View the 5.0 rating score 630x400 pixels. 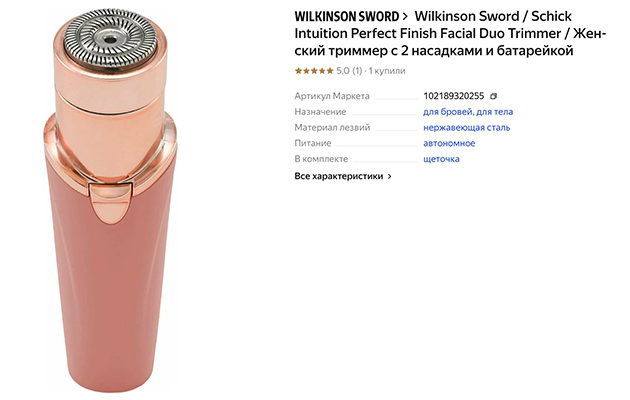pyautogui.click(x=343, y=71)
